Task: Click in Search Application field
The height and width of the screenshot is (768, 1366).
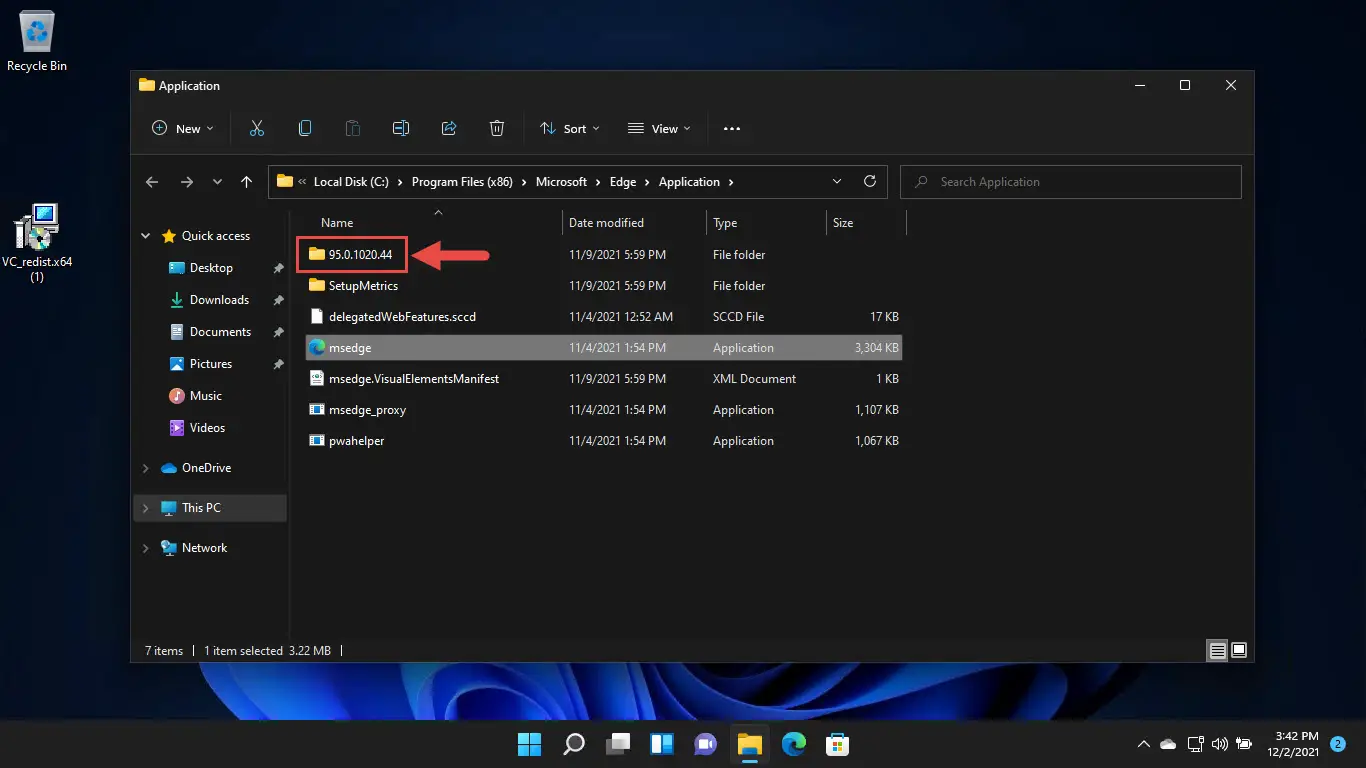Action: tap(1071, 182)
